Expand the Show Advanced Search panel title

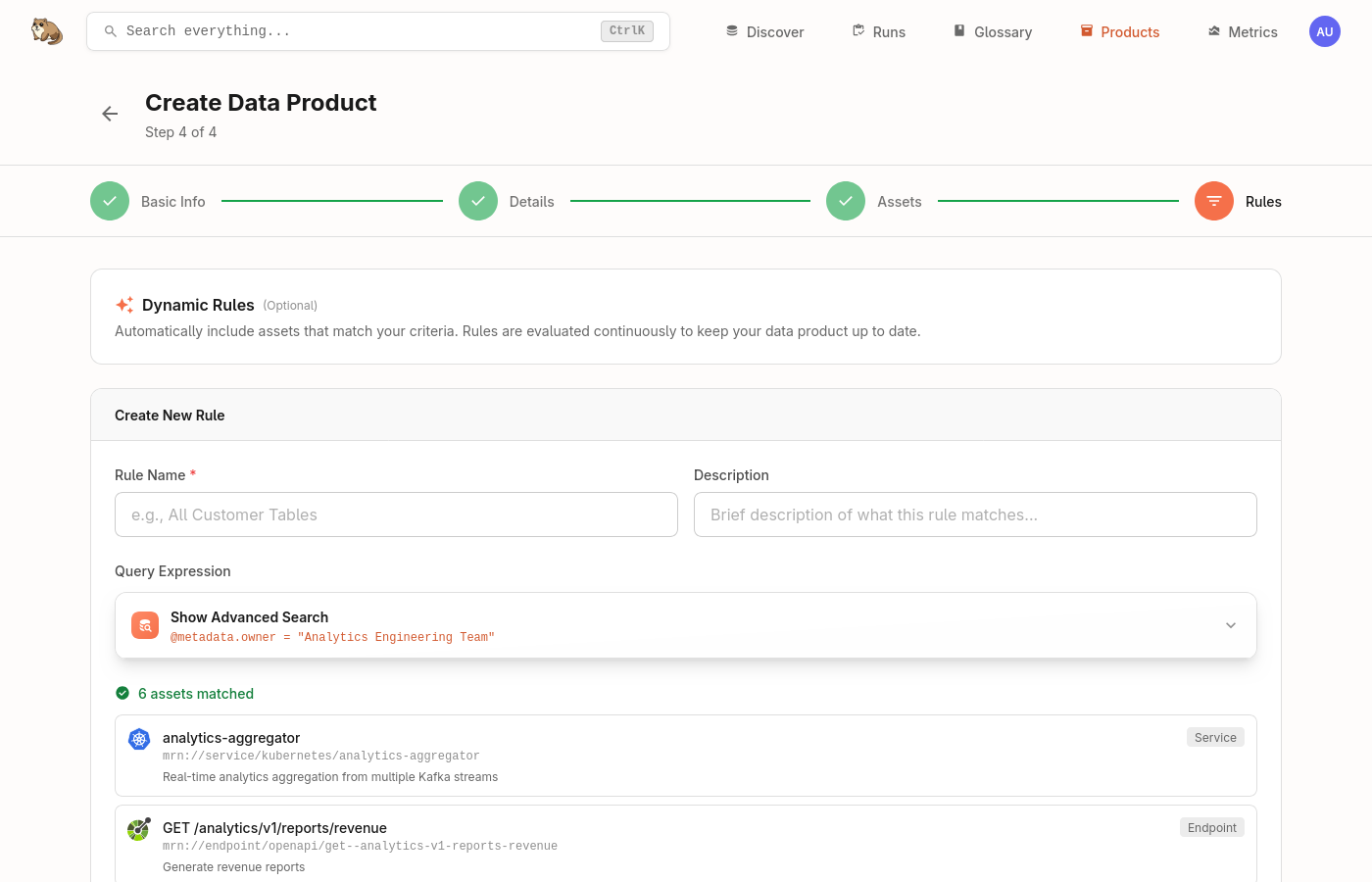[249, 617]
